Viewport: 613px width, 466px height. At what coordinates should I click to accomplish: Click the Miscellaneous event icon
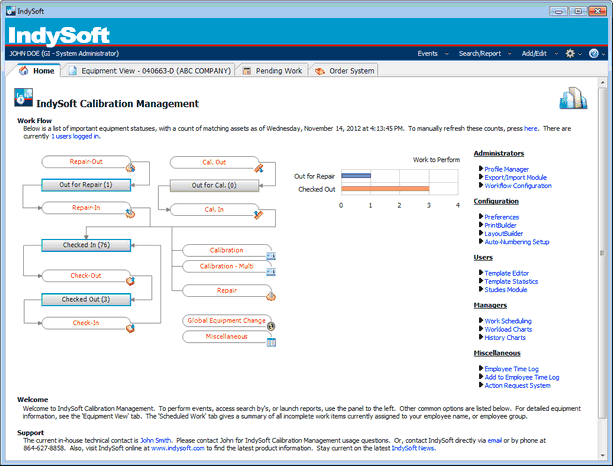pyautogui.click(x=270, y=342)
